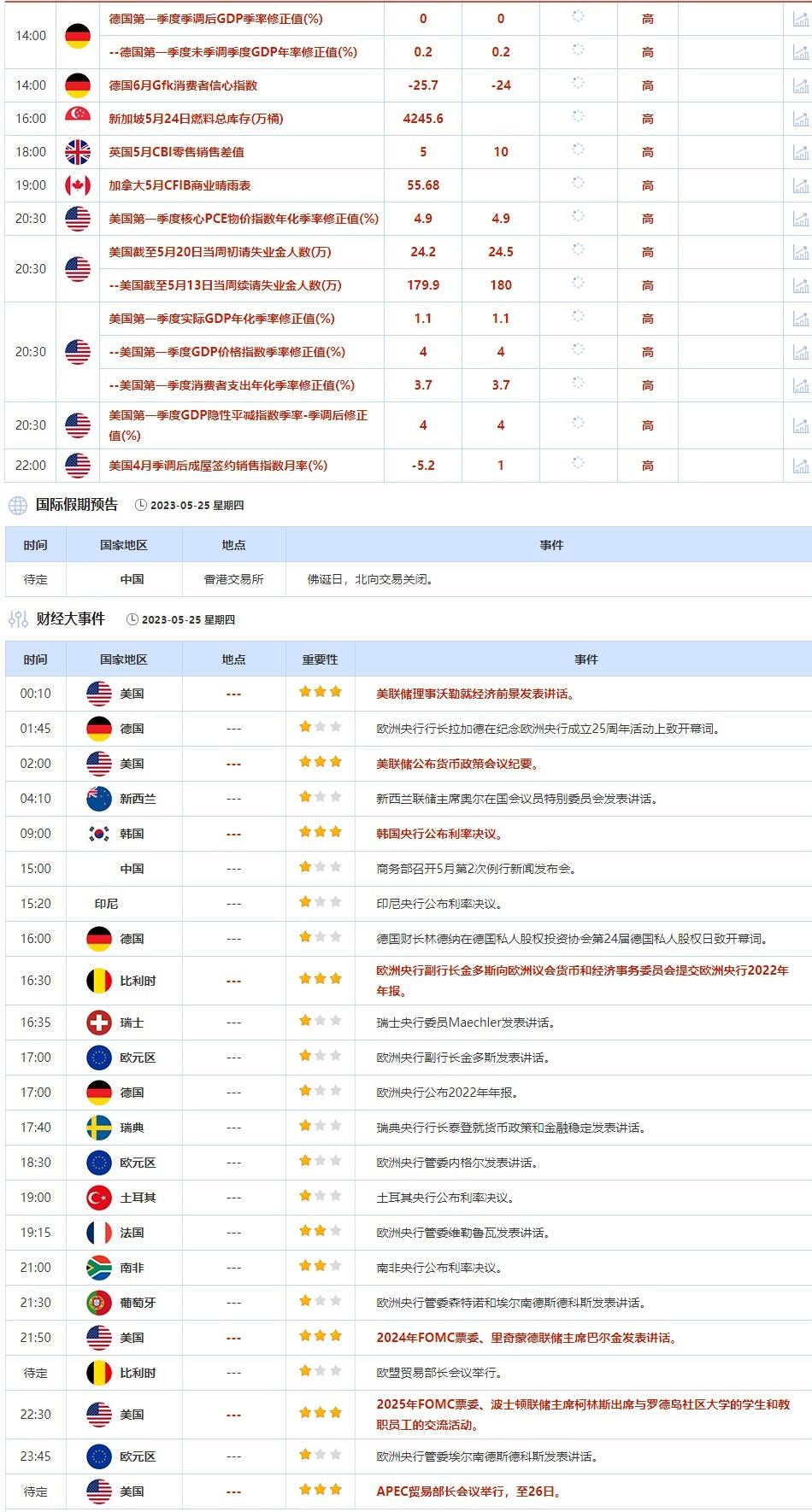This screenshot has width=812, height=1512.
Task: Click Switzerland flag in 16:35 event row
Action: (99, 1023)
